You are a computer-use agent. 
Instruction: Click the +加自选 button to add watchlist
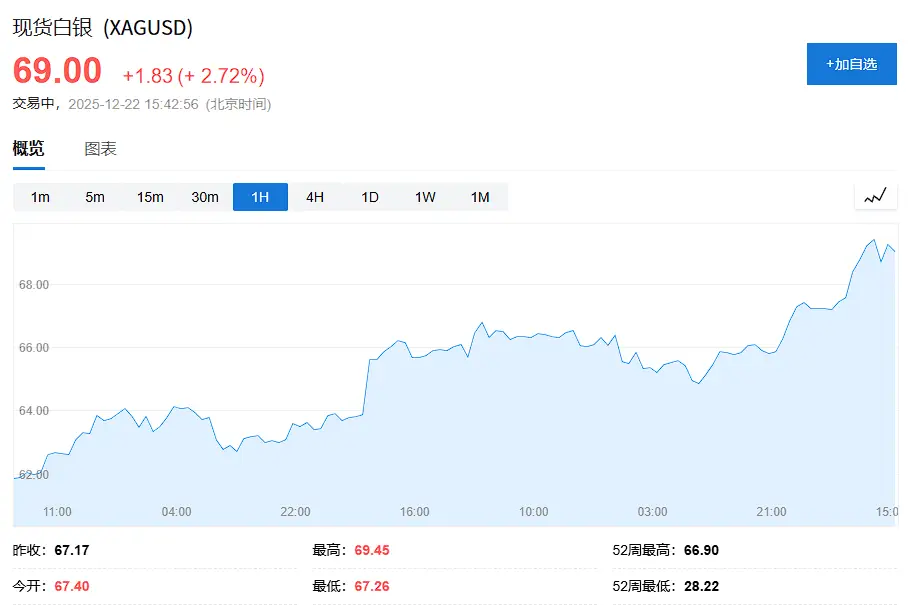851,64
